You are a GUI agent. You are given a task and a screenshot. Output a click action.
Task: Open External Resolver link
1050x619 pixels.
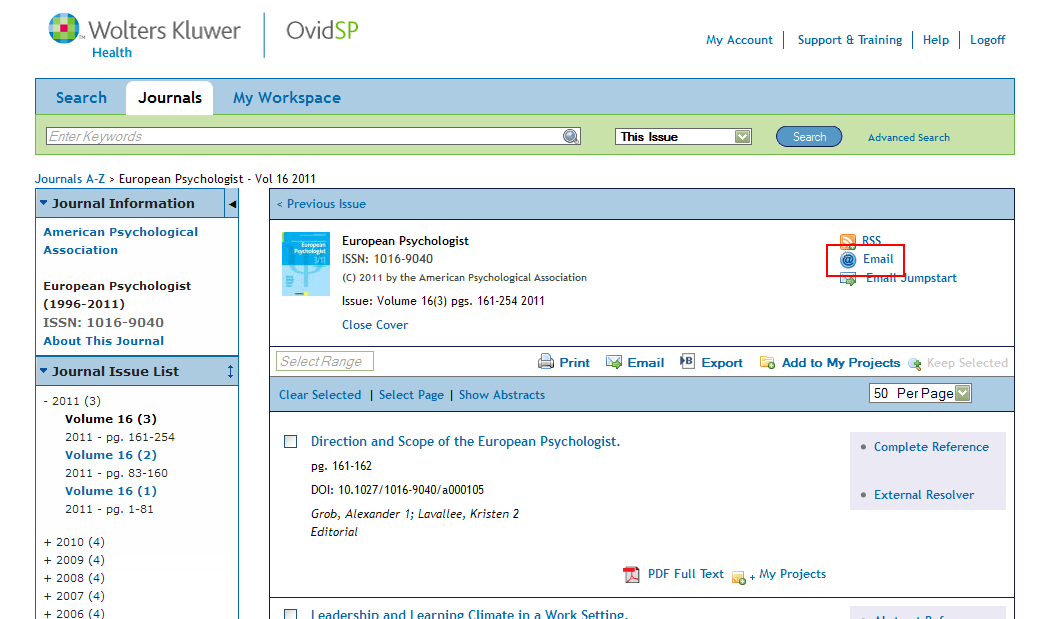(x=923, y=495)
